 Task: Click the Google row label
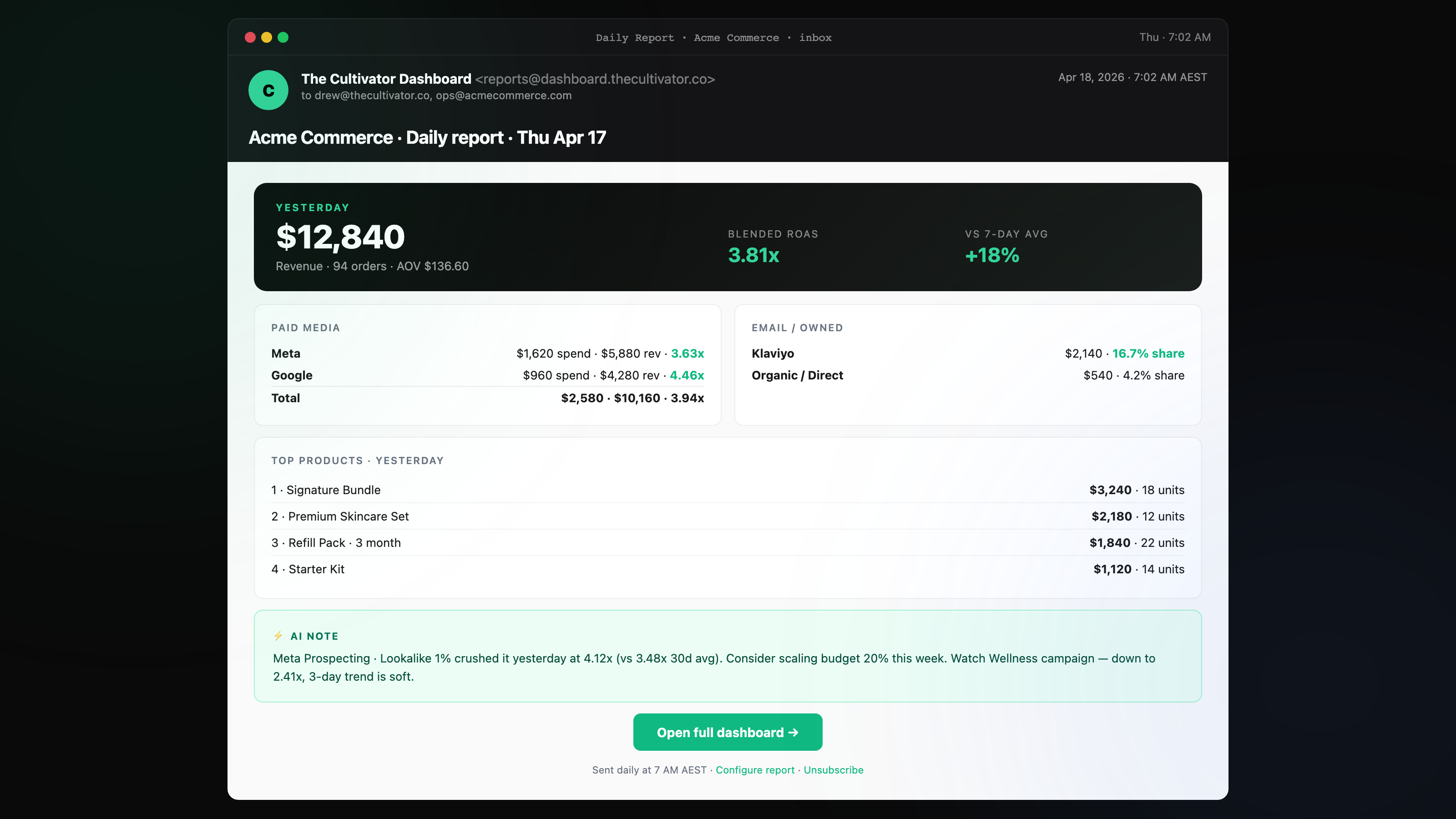[292, 375]
